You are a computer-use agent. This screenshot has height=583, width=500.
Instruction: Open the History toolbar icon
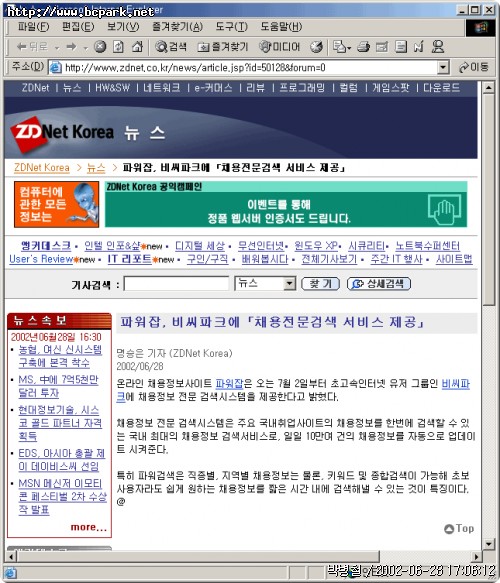(x=316, y=47)
